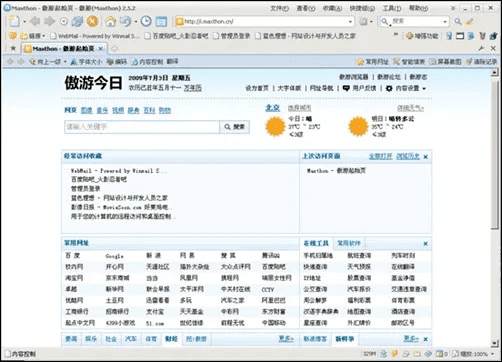502x362 pixels.
Task: Click the 清除记录 clear records tool
Action: pyautogui.click(x=481, y=62)
